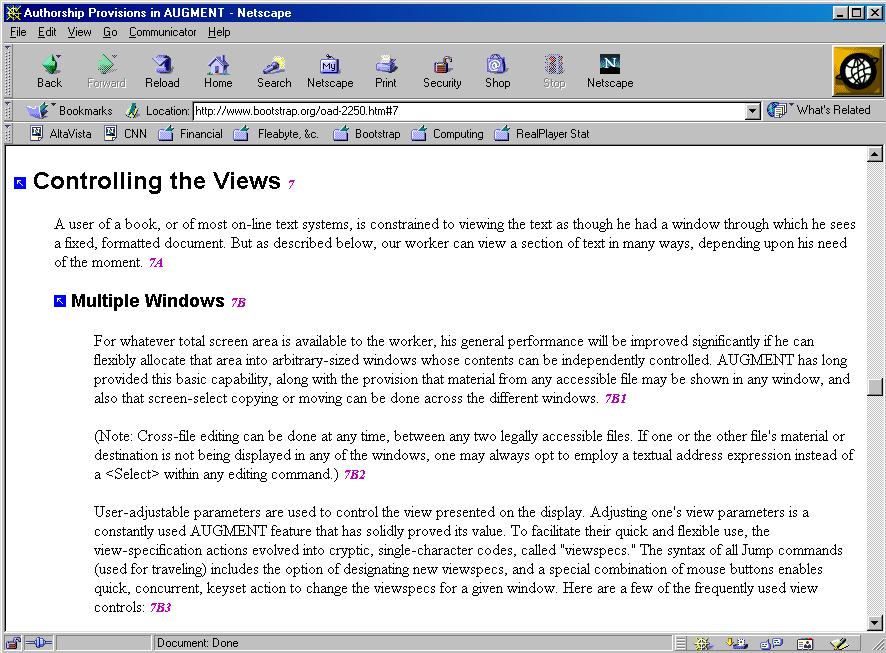Expand the Location URL dropdown arrow

click(753, 111)
